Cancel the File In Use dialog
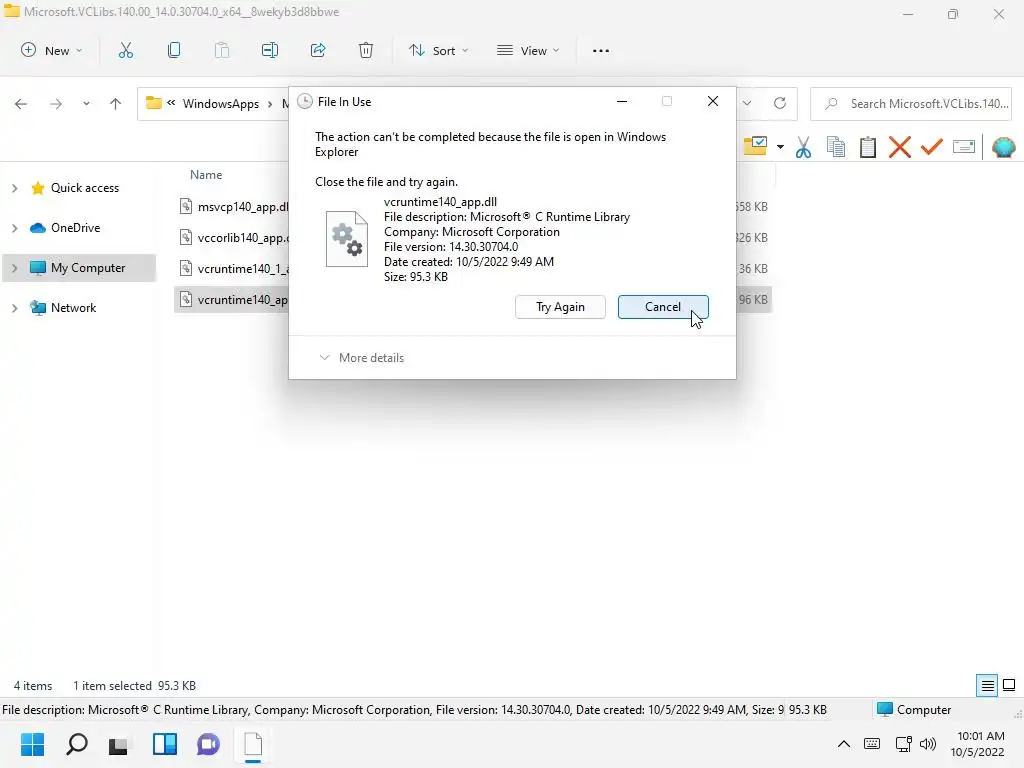 coord(663,307)
